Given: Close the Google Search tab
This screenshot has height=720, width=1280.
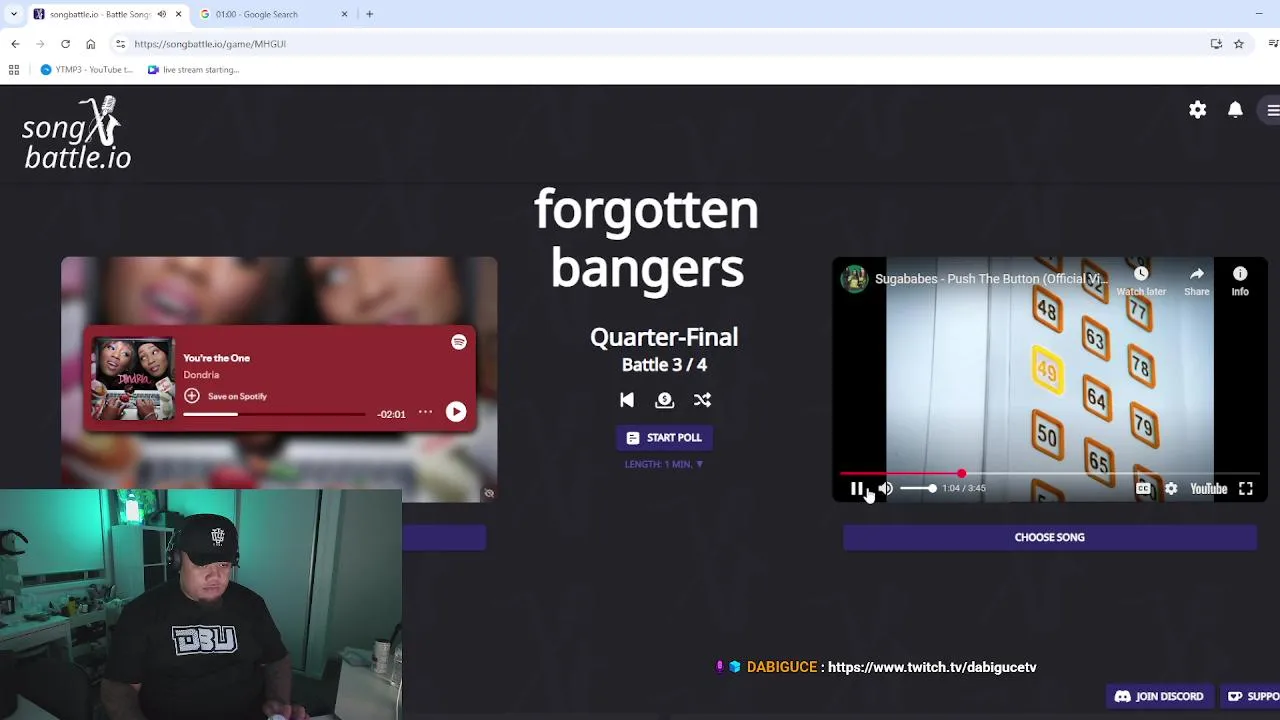Looking at the screenshot, I should point(344,14).
